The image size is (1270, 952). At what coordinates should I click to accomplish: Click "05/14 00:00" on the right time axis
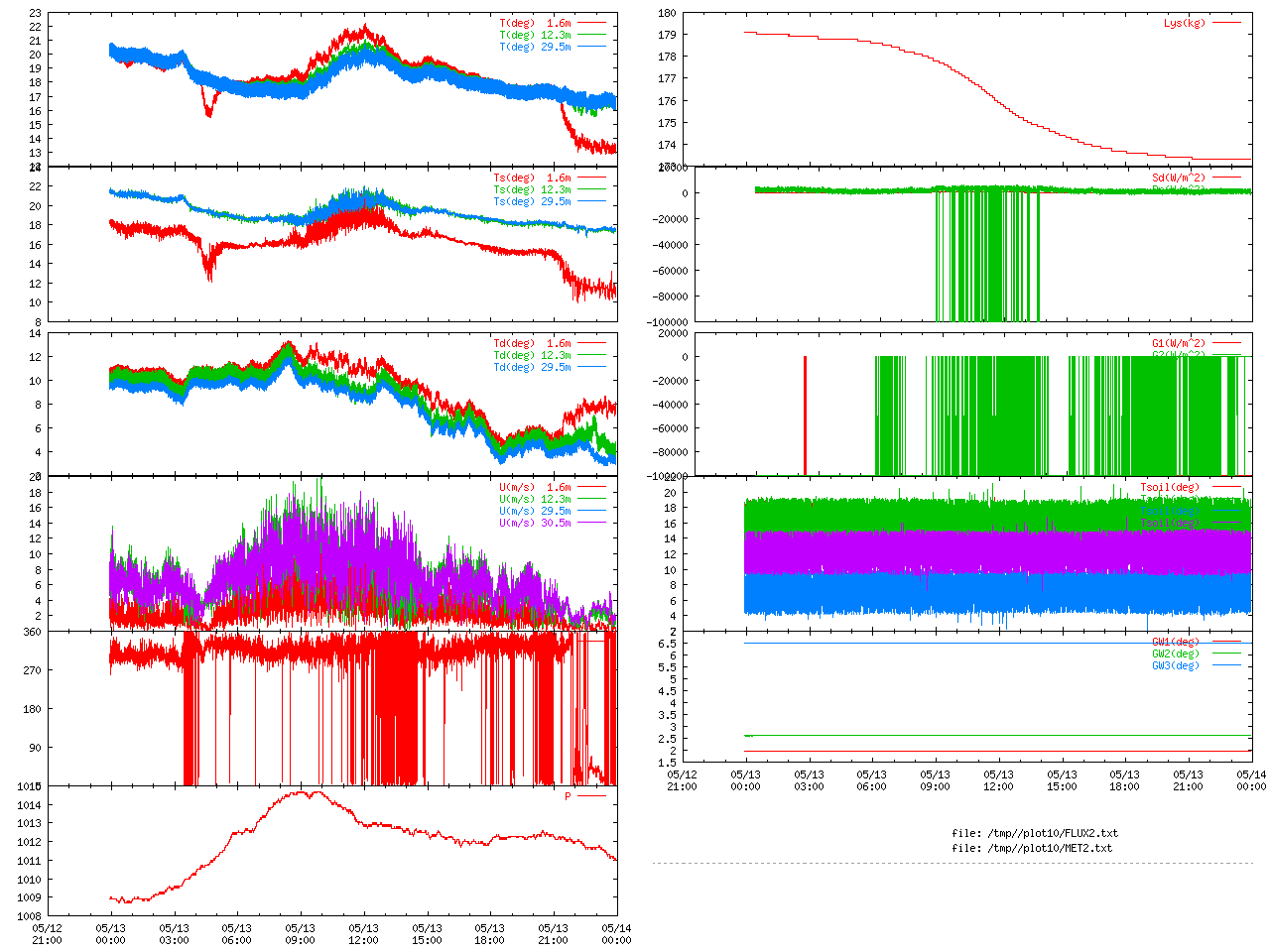pyautogui.click(x=1251, y=780)
